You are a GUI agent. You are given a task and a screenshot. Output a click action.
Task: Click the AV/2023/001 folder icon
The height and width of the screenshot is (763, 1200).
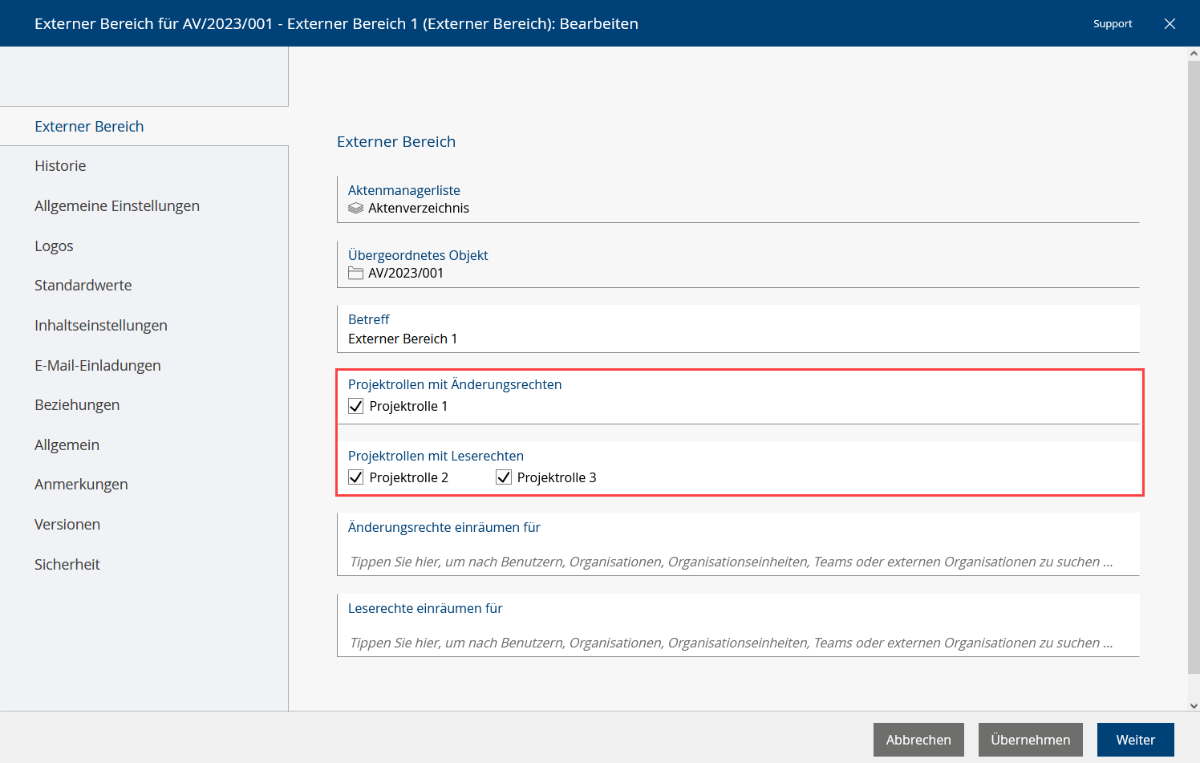coord(355,272)
